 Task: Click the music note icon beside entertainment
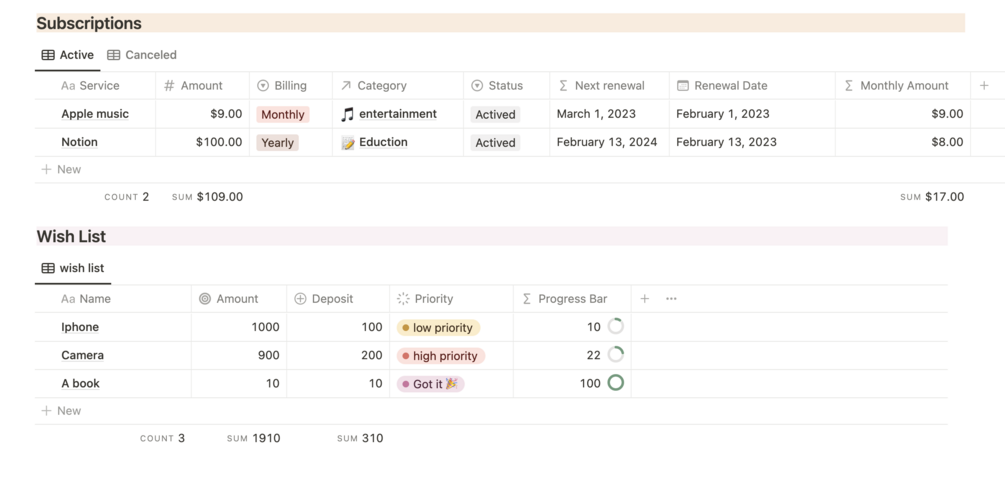(347, 114)
